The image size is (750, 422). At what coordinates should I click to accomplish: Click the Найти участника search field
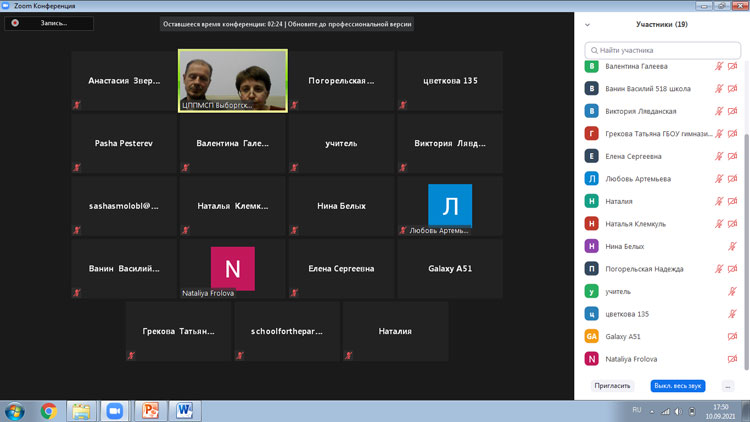tap(662, 50)
